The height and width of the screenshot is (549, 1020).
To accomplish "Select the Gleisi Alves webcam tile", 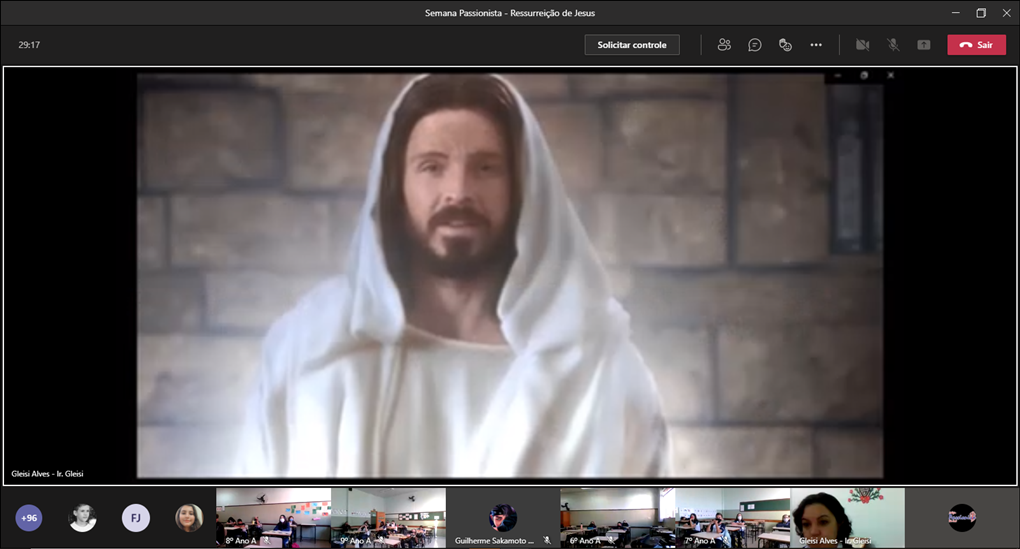I will point(847,518).
